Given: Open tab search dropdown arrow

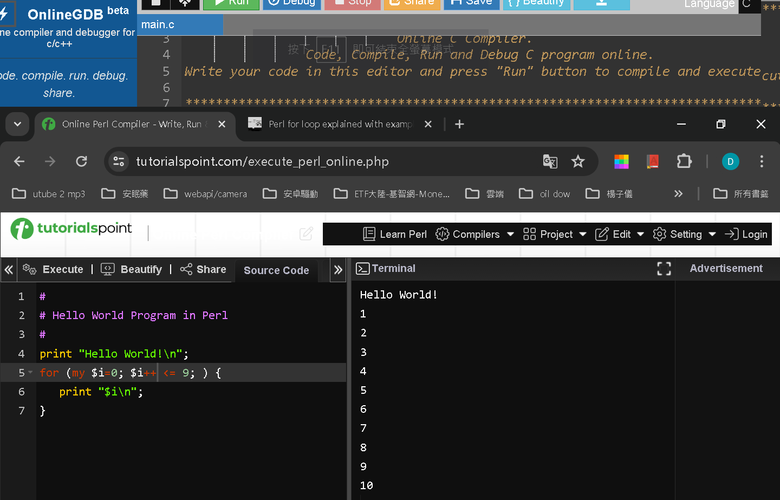Looking at the screenshot, I should coord(17,124).
